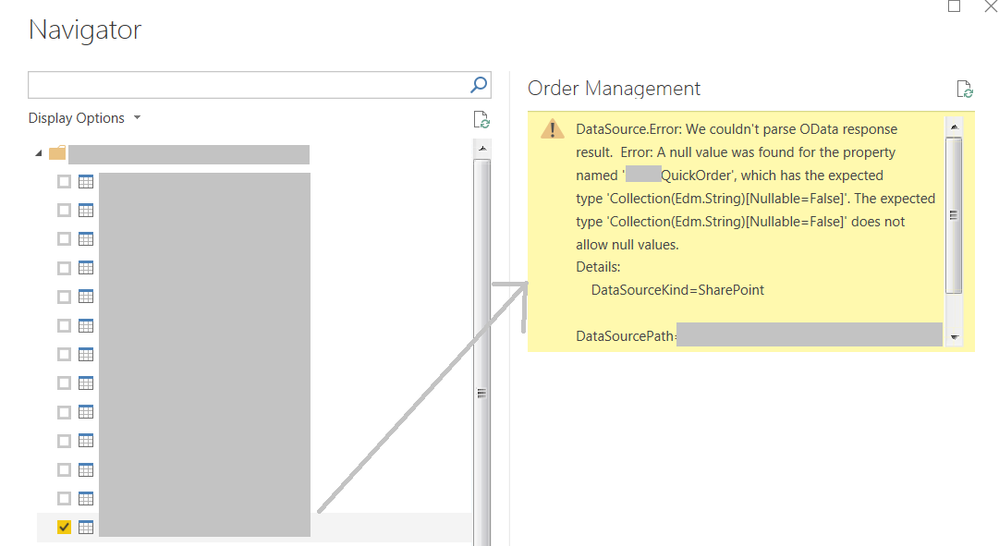This screenshot has height=546, width=999.
Task: Click the search magnifier icon in Navigator
Action: coord(478,85)
